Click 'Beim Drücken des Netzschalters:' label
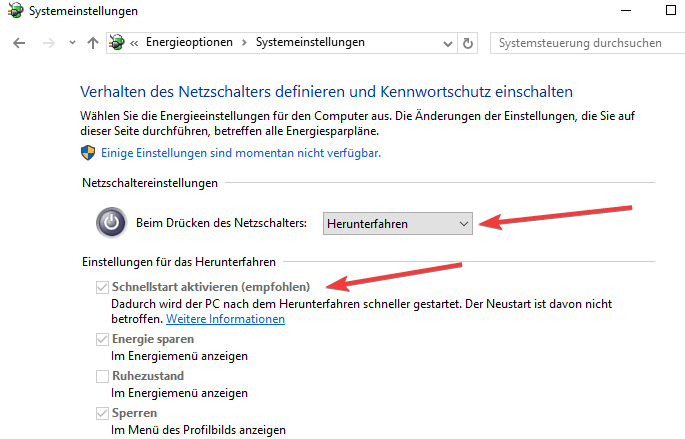This screenshot has width=685, height=439. tap(221, 223)
